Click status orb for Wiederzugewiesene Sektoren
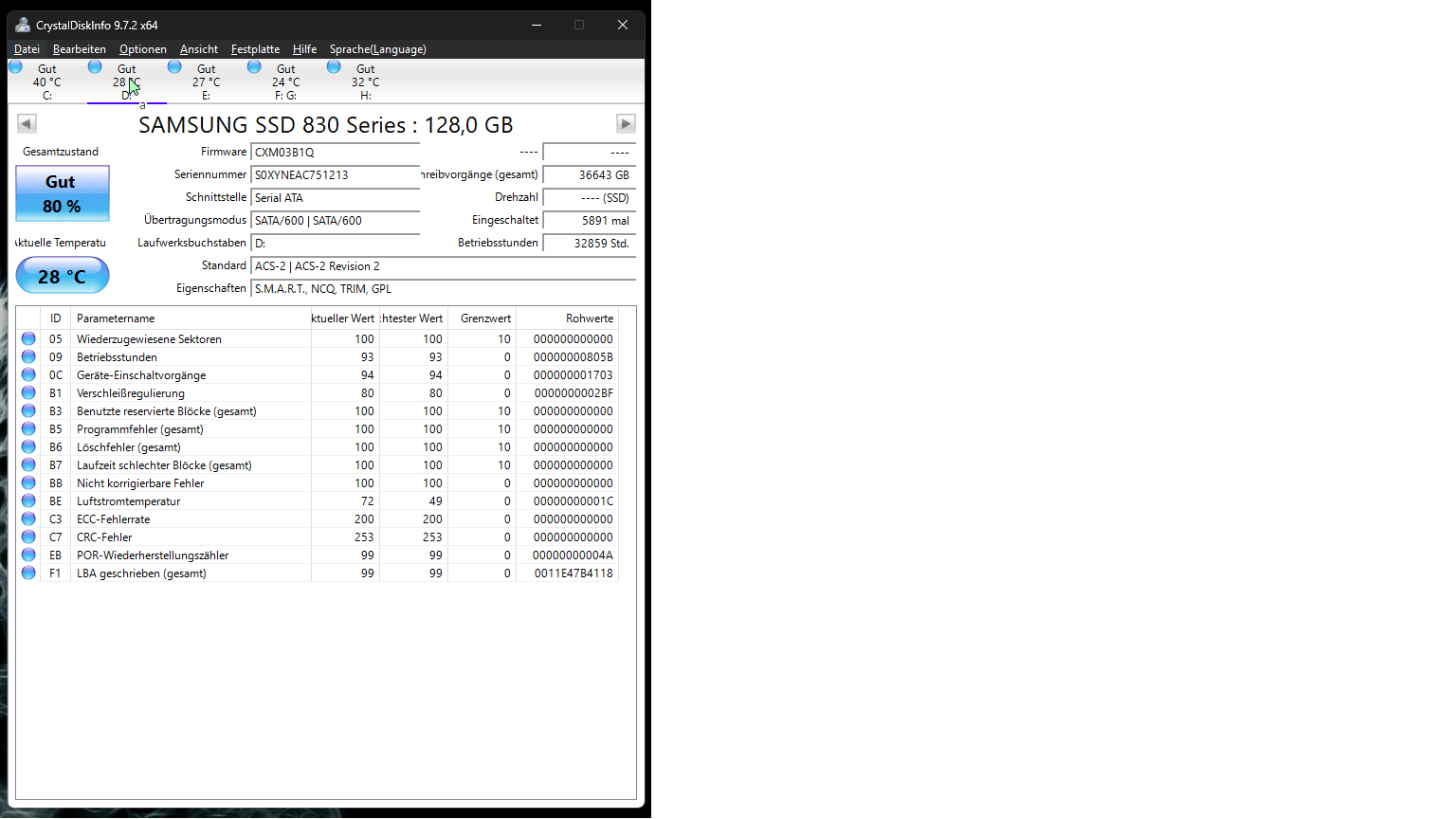Screen dimensions: 1456x819 pyautogui.click(x=28, y=338)
